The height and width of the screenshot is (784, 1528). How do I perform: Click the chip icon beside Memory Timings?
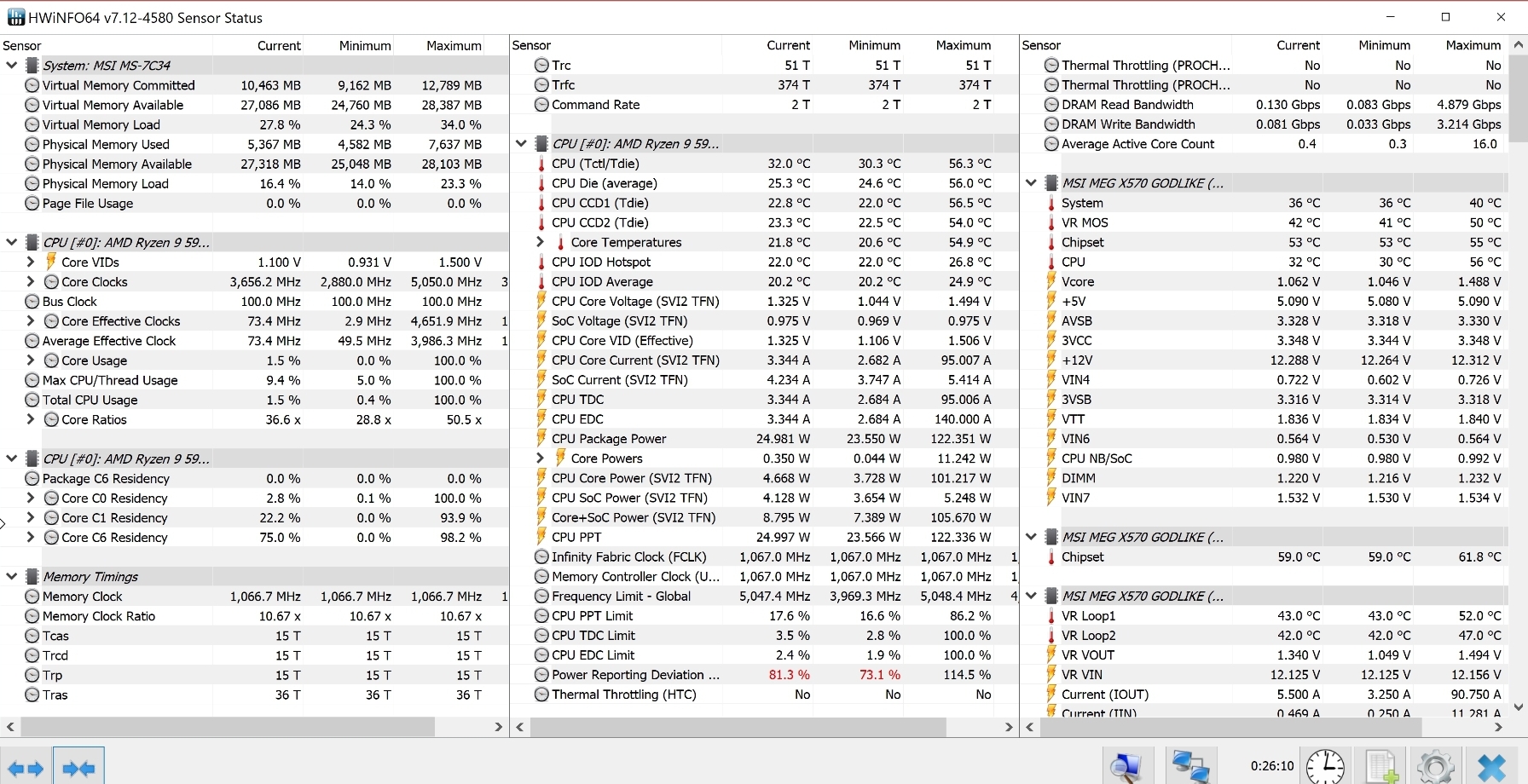click(x=32, y=577)
